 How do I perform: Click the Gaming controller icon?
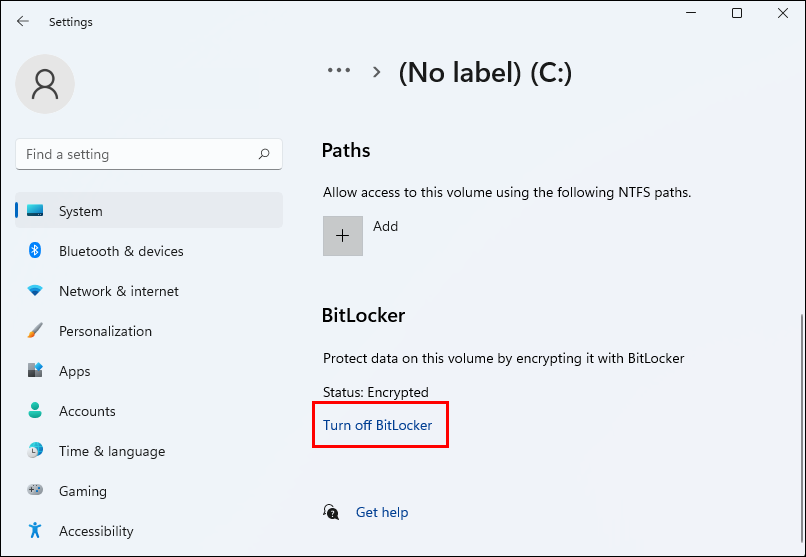click(x=35, y=491)
